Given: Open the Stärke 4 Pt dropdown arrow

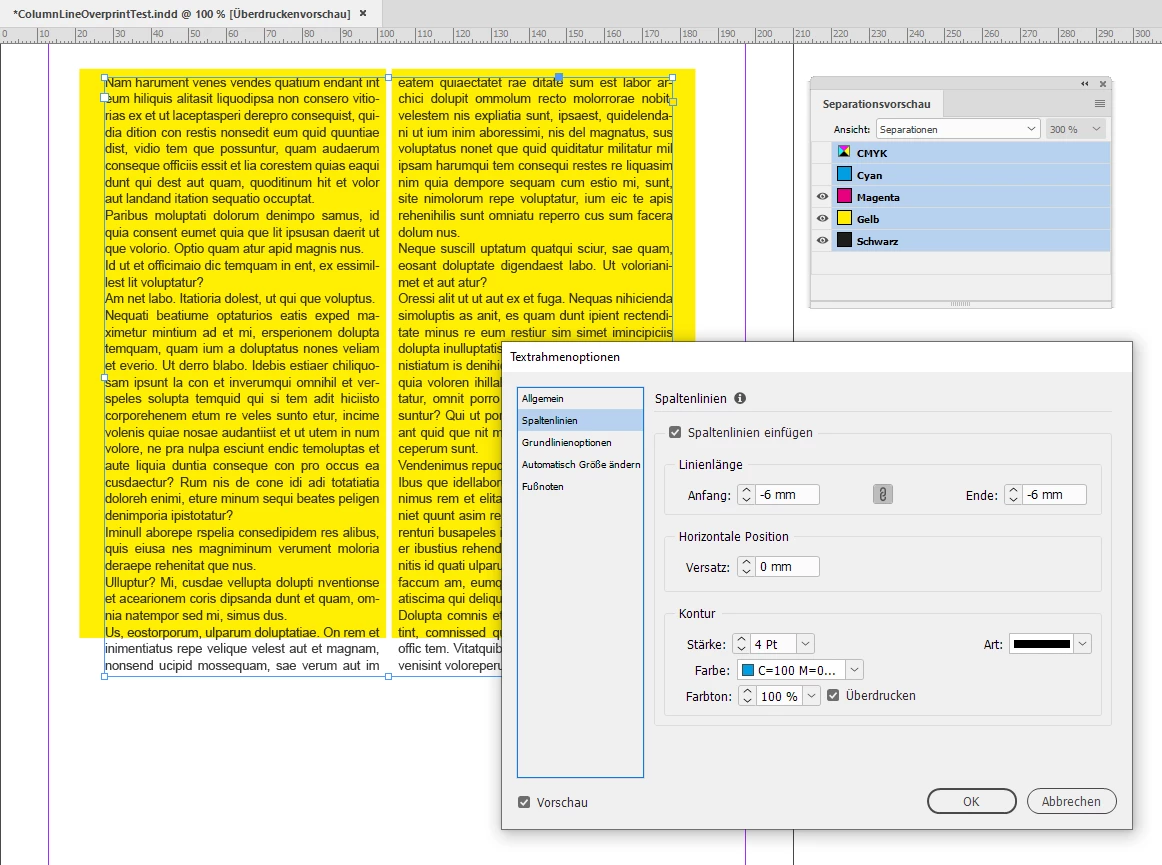Looking at the screenshot, I should (806, 644).
